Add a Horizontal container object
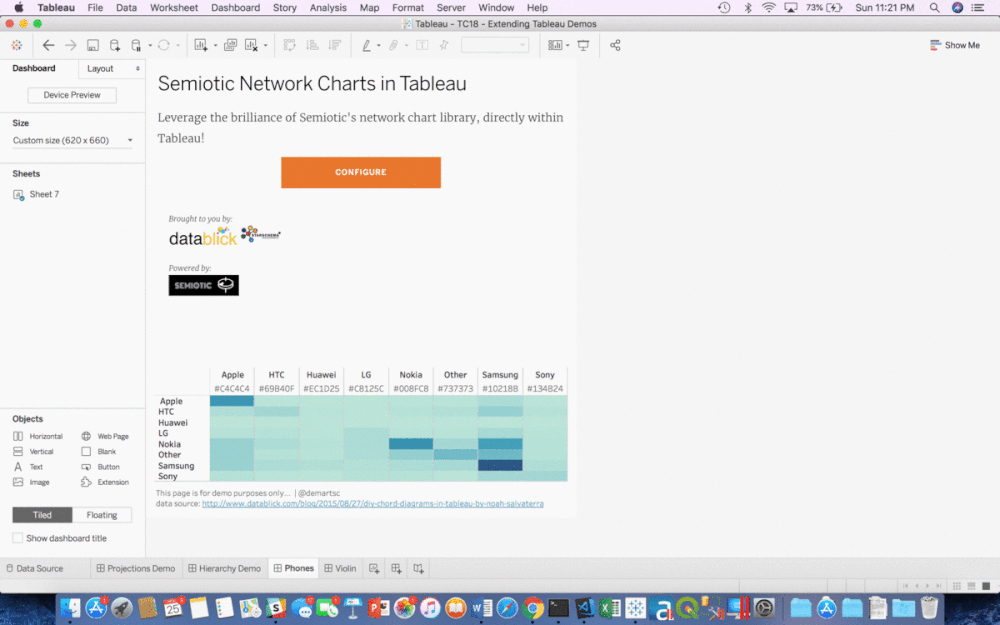The image size is (1000, 625). tap(38, 436)
